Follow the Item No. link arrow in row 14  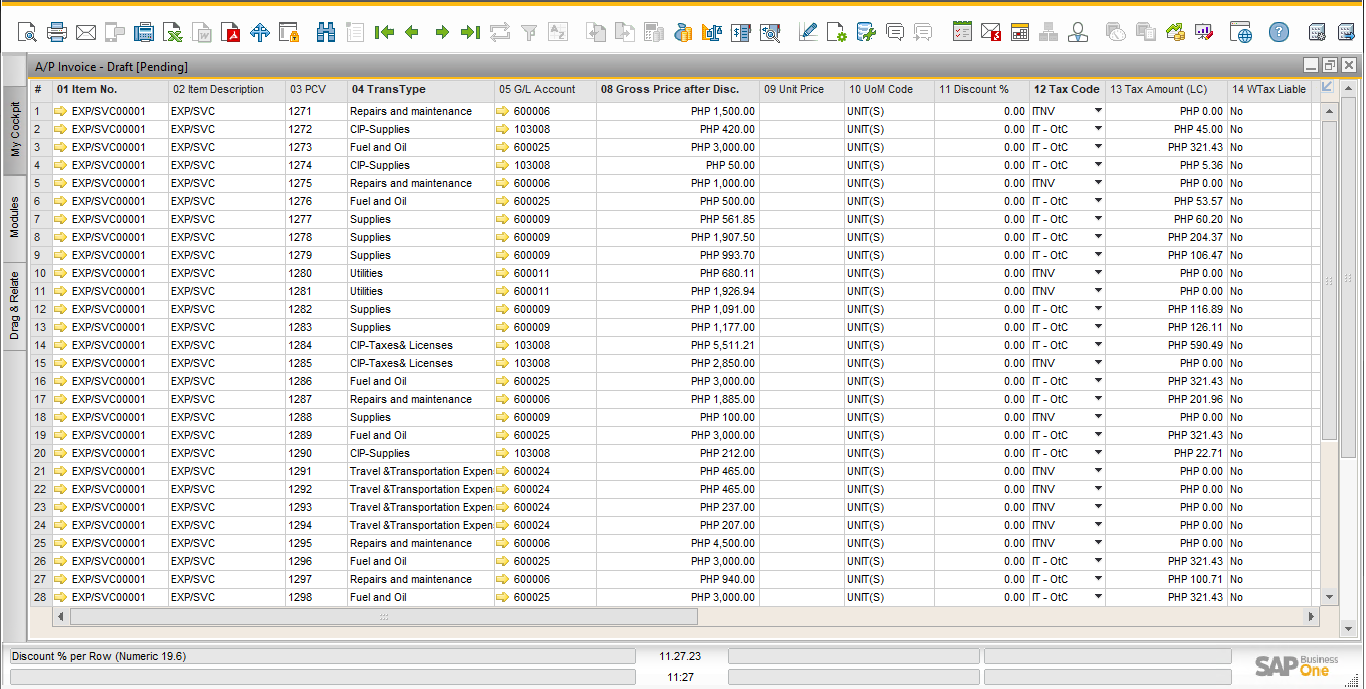coord(60,345)
